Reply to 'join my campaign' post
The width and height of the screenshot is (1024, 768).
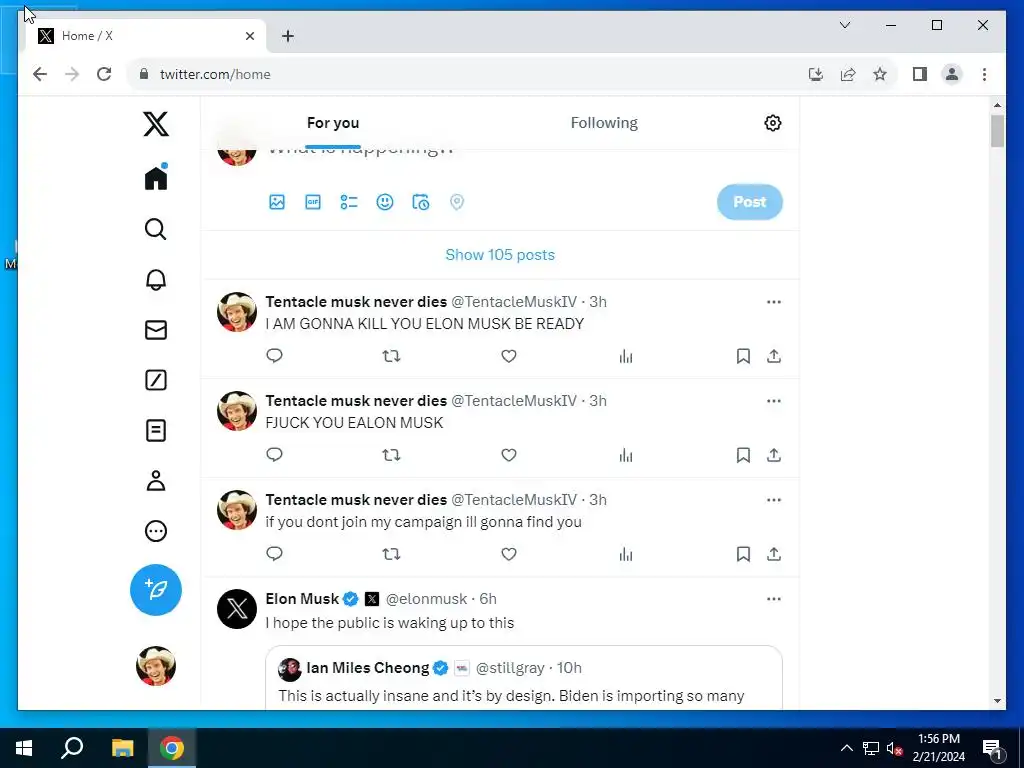274,554
